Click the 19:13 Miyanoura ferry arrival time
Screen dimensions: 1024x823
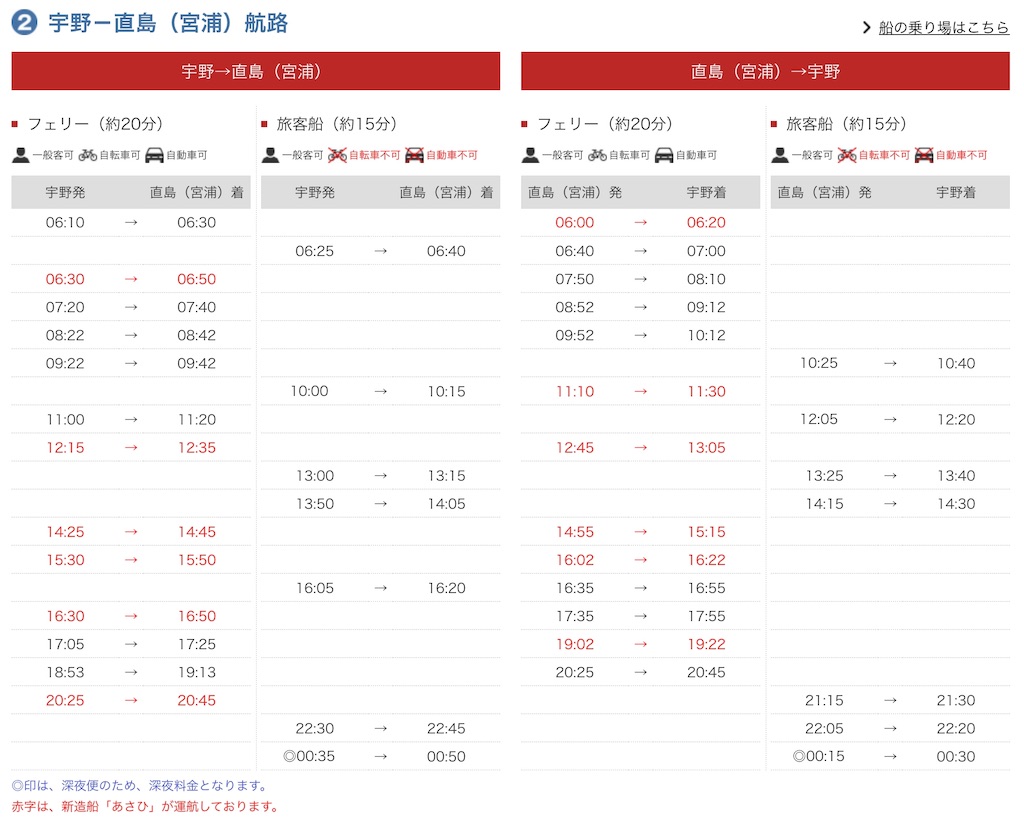[197, 673]
